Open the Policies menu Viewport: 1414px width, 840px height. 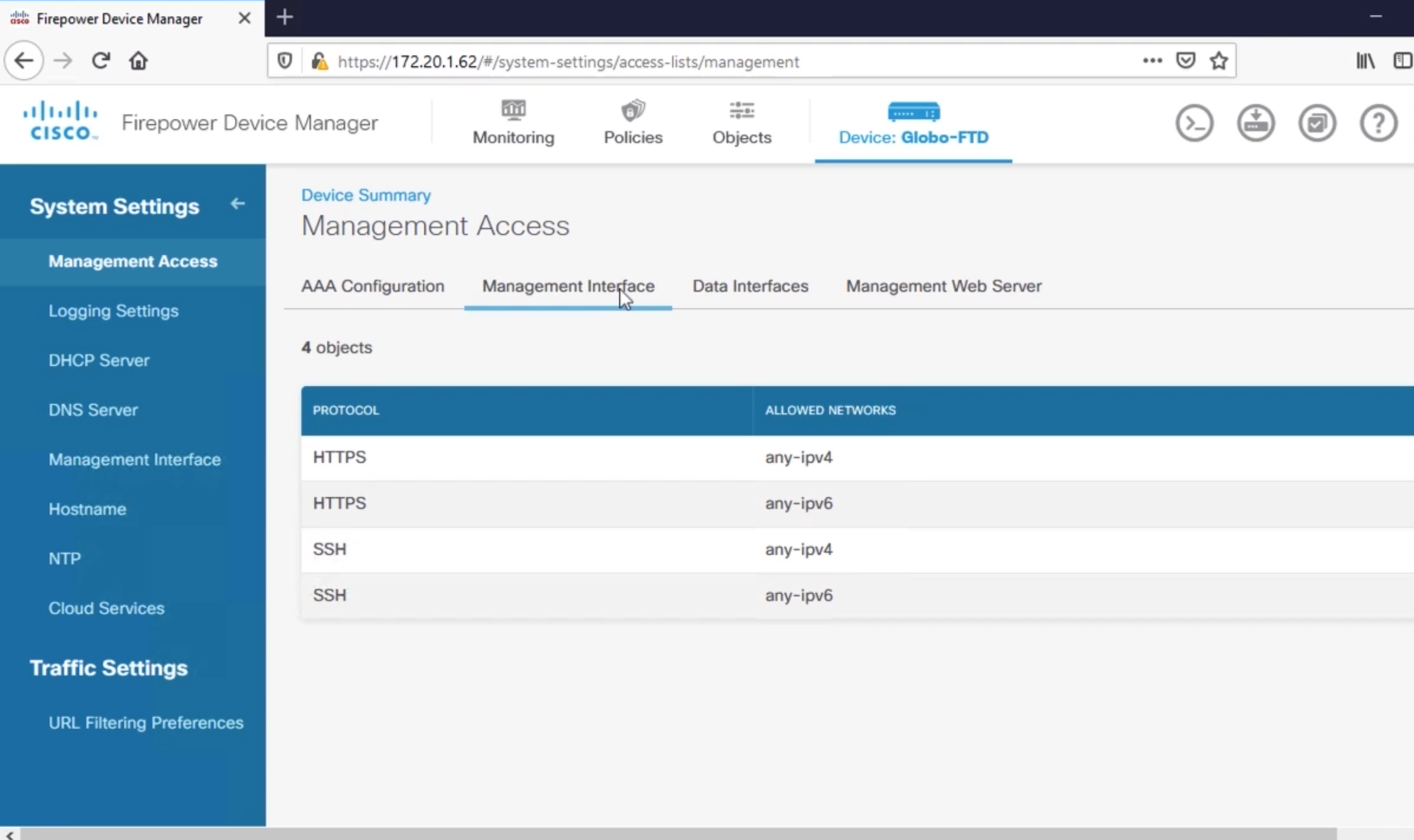(633, 123)
